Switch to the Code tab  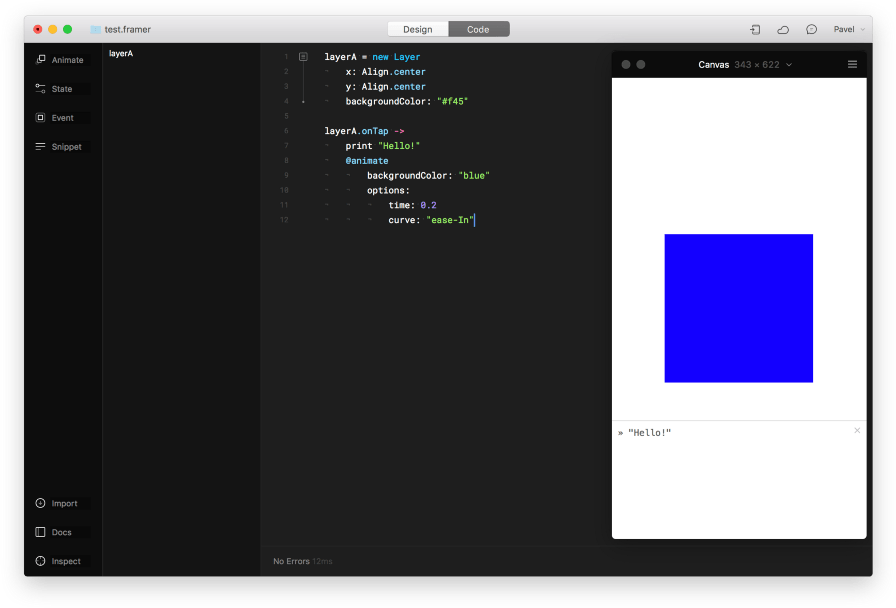click(x=478, y=29)
